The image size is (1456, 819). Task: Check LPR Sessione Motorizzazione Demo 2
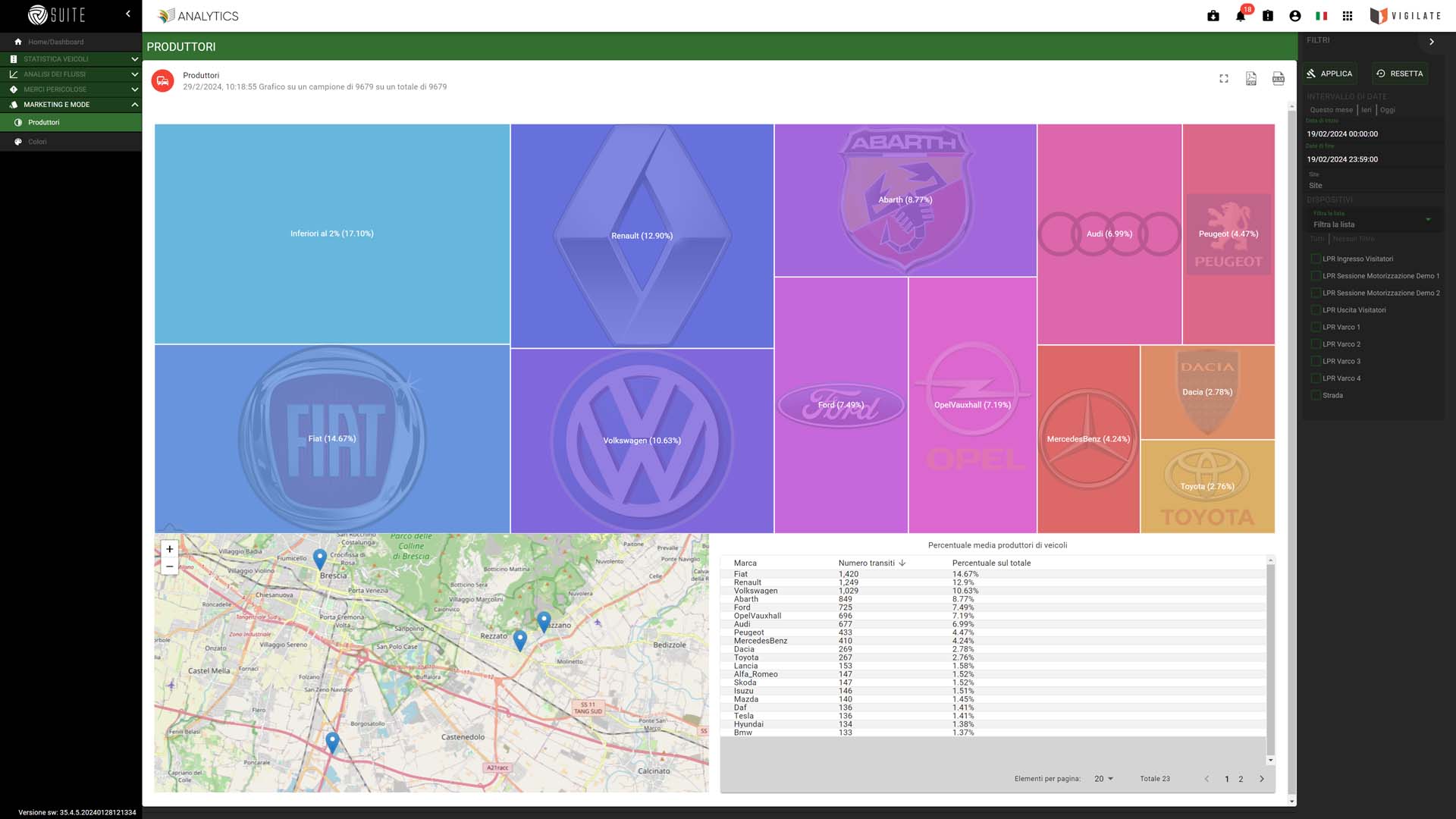1316,293
